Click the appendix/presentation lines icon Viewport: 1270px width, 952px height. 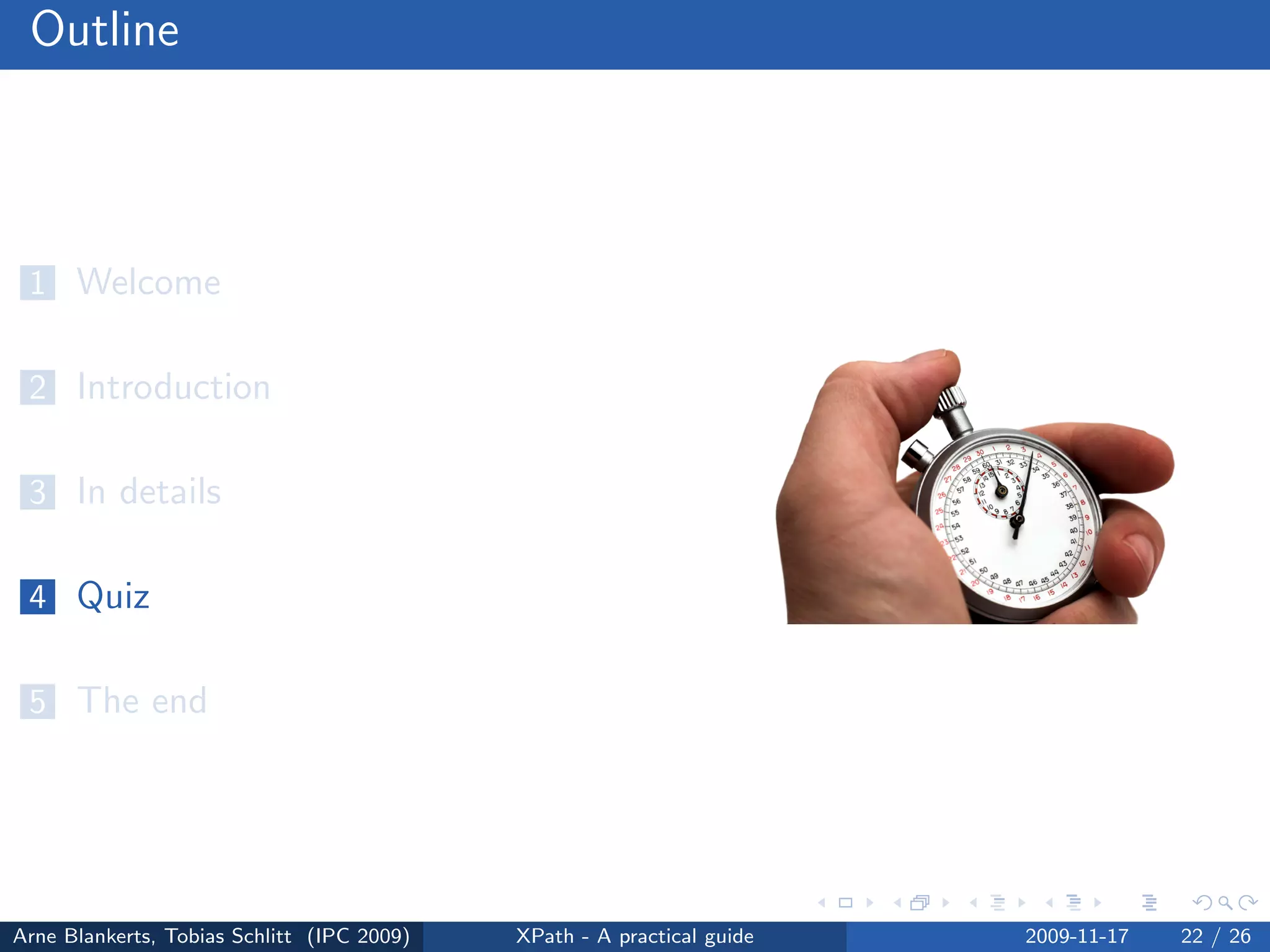pyautogui.click(x=1149, y=903)
